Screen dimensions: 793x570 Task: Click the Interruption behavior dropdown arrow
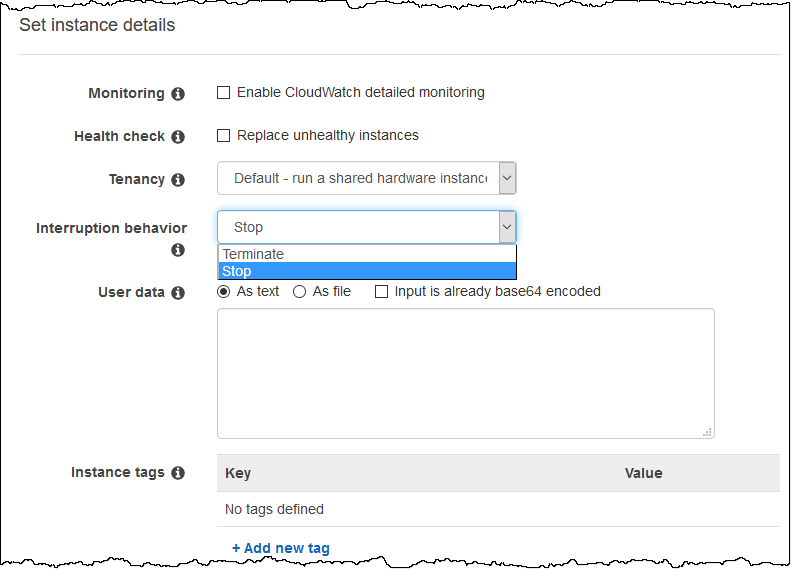pos(507,227)
